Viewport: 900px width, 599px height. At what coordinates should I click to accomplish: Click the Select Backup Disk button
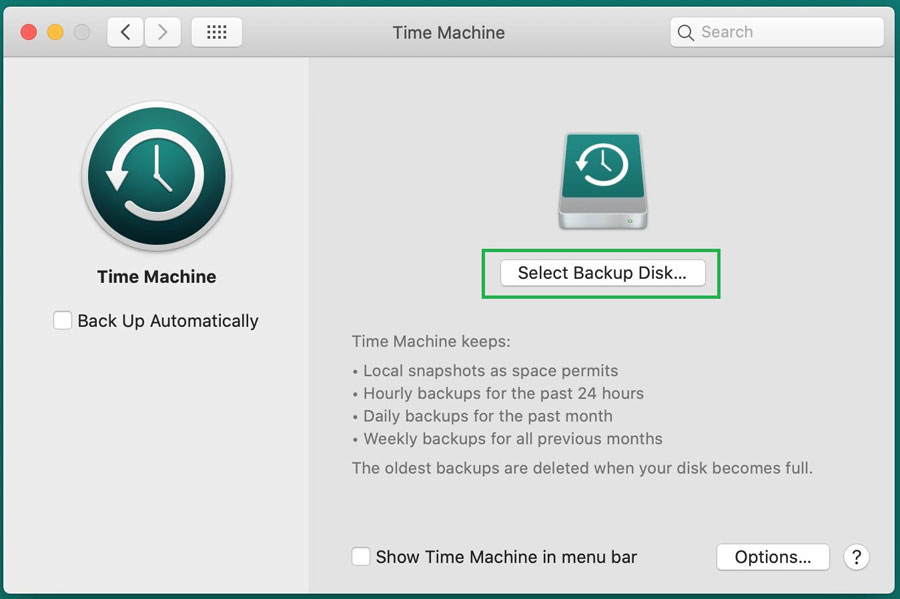point(602,273)
